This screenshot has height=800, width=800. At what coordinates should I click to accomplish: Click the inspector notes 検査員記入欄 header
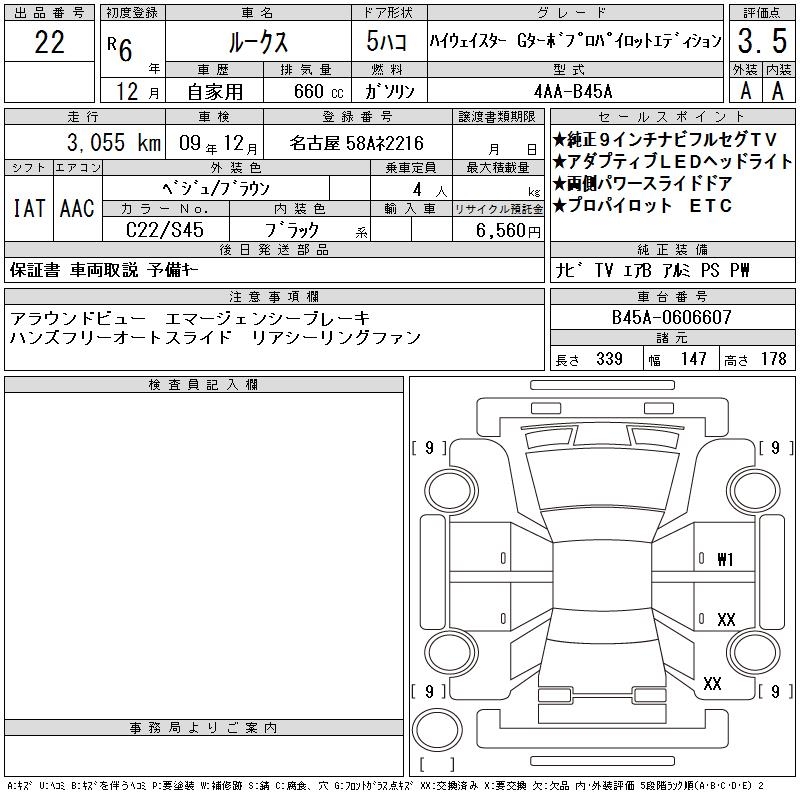coord(204,385)
